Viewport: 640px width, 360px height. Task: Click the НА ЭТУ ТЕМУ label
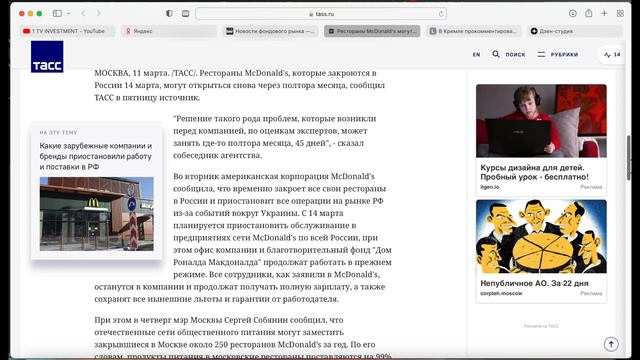point(58,133)
